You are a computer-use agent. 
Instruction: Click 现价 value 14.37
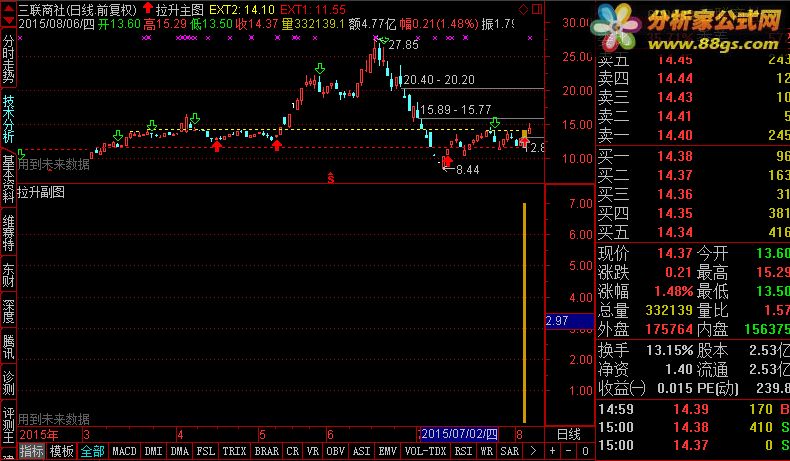point(675,253)
